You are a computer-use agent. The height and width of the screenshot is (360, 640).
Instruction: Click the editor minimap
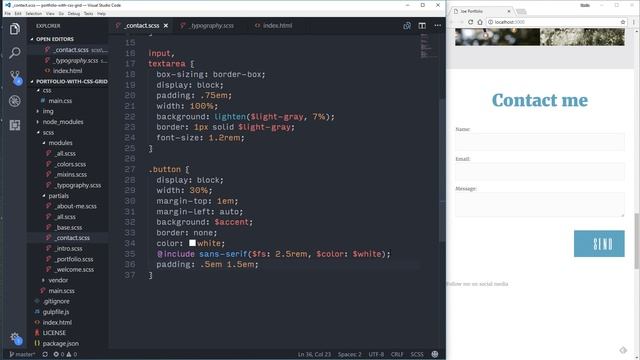pyautogui.click(x=428, y=46)
